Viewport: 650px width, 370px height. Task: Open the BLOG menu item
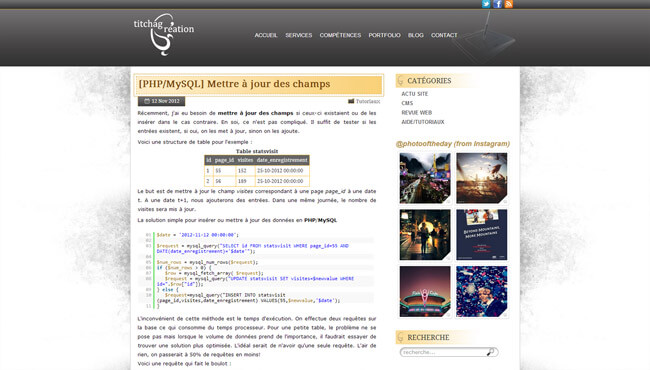point(416,35)
